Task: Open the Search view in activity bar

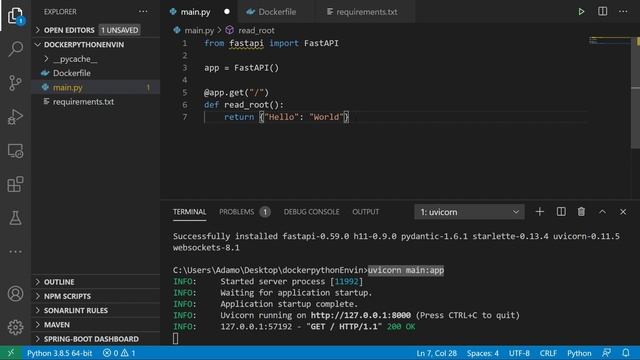Action: tap(16, 49)
